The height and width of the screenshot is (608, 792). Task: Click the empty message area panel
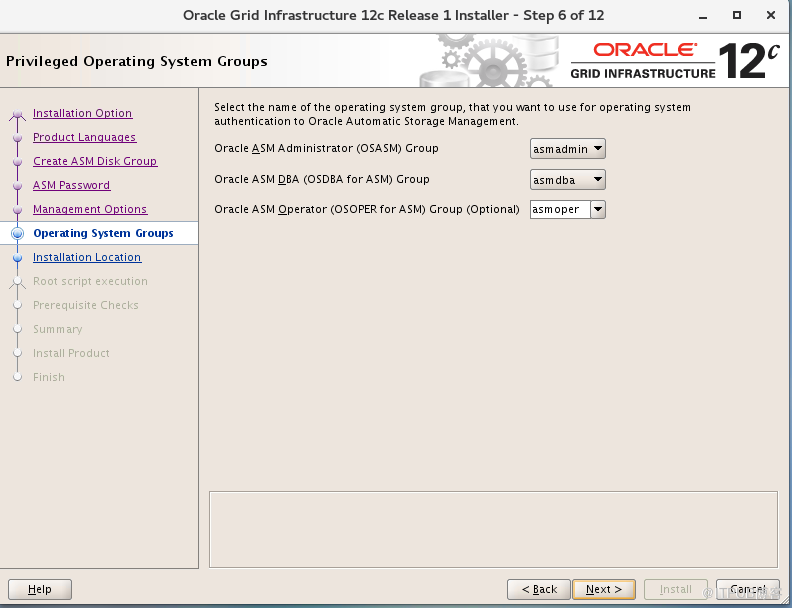(493, 529)
